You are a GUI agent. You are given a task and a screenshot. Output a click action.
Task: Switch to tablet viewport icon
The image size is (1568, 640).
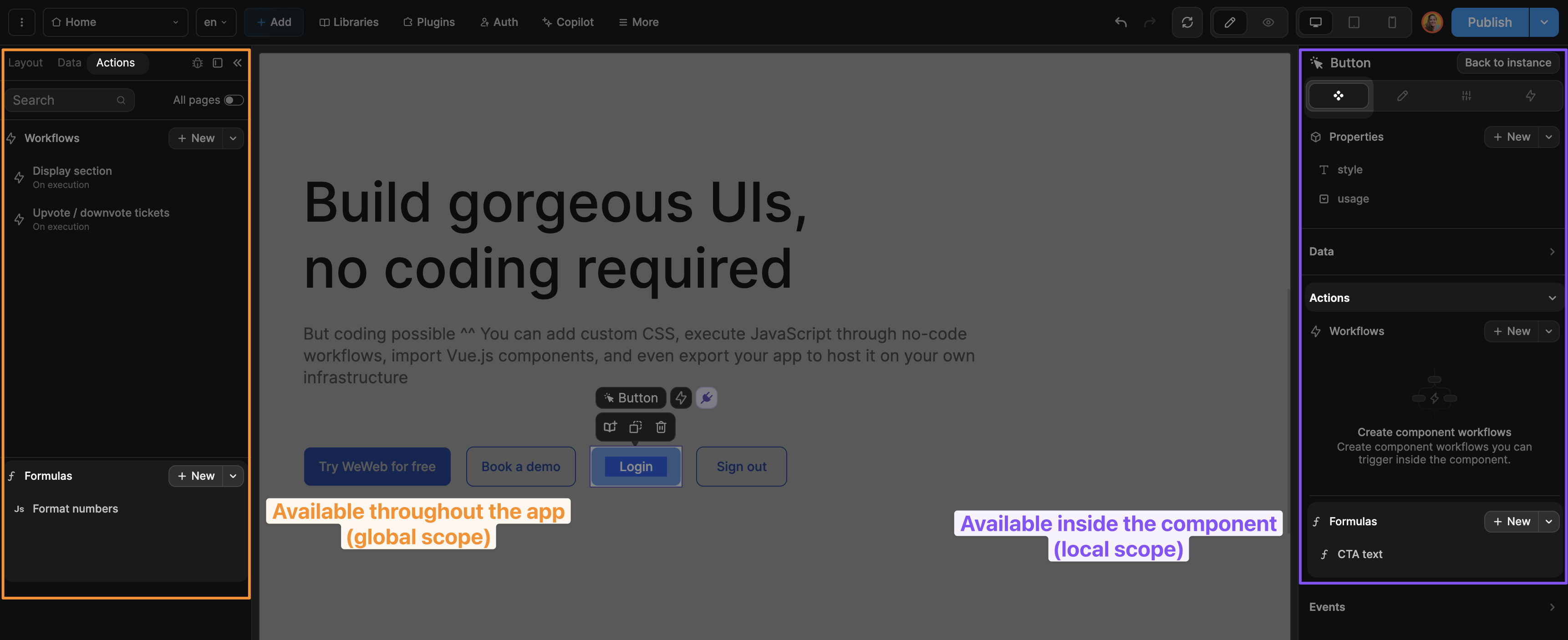point(1354,22)
